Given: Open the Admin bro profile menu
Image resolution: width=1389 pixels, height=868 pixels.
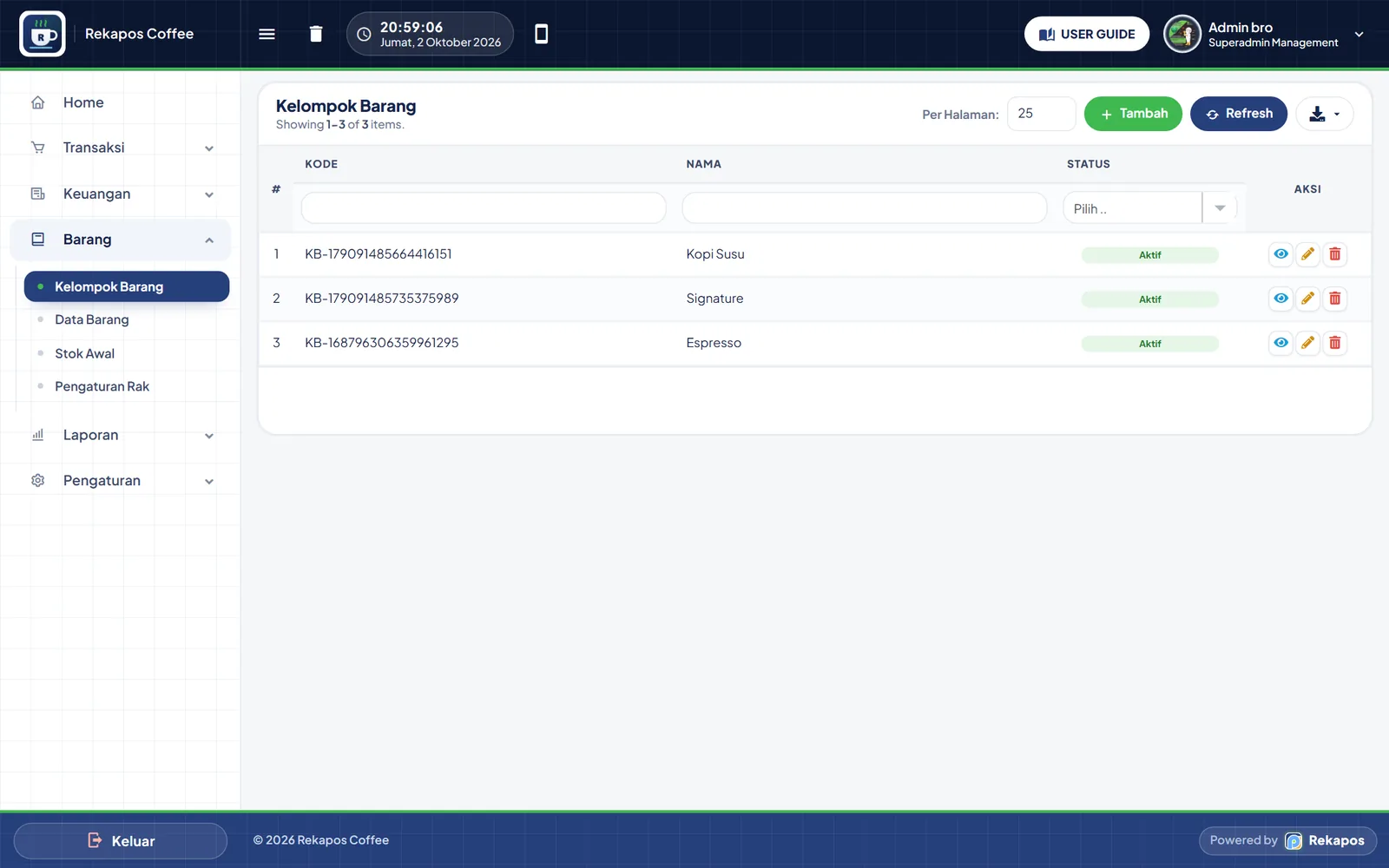Looking at the screenshot, I should 1266,34.
